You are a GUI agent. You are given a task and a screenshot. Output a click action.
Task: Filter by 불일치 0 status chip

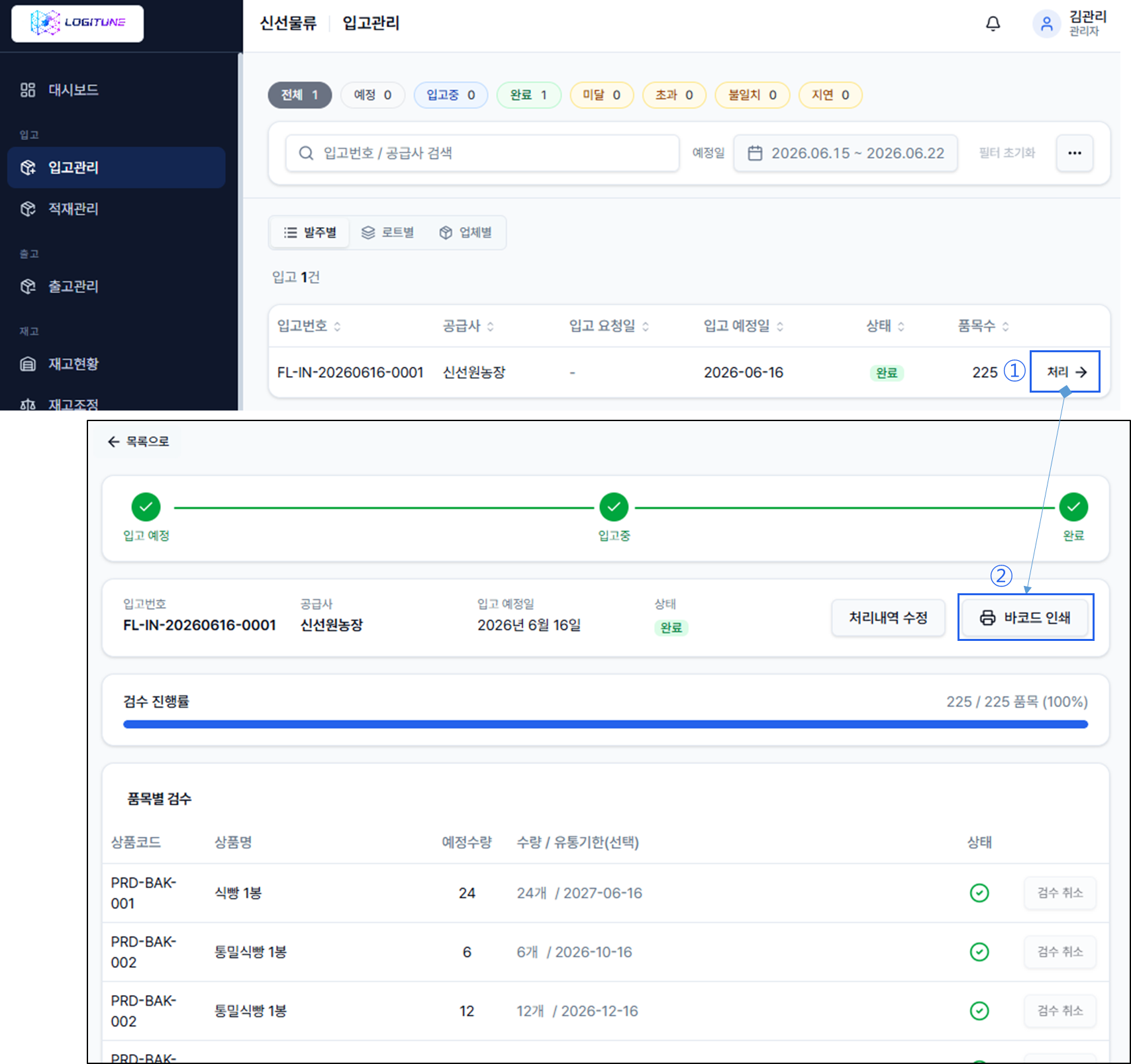coord(752,95)
